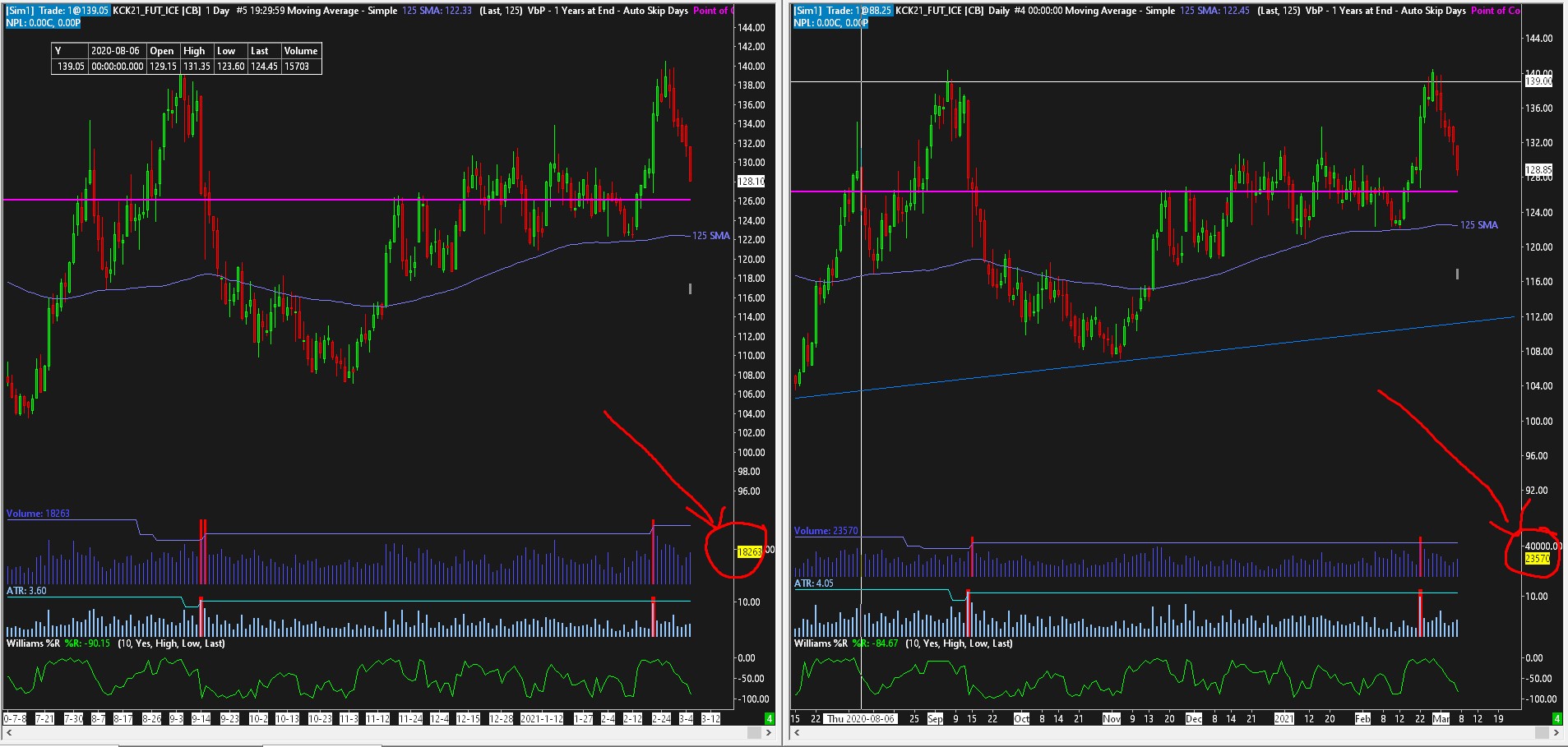The height and width of the screenshot is (747, 1568).
Task: Click the 'Volume: 23570' study label
Action: click(826, 531)
